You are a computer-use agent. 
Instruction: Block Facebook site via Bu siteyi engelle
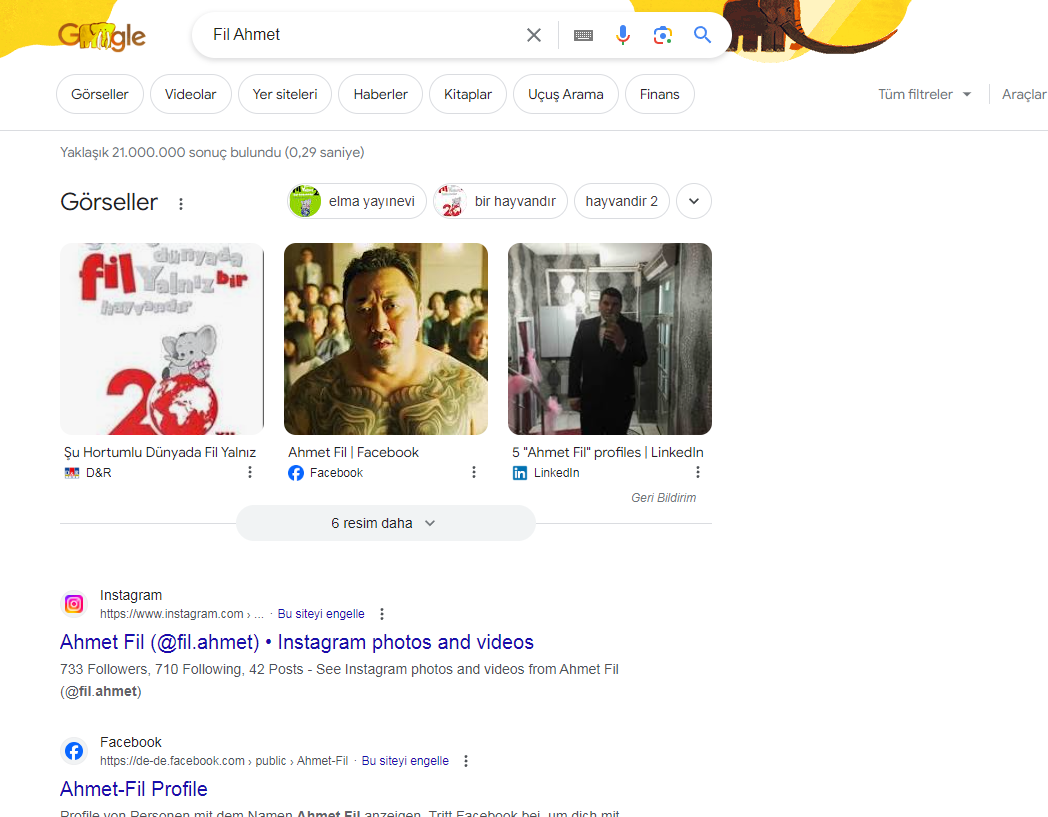pyautogui.click(x=405, y=761)
